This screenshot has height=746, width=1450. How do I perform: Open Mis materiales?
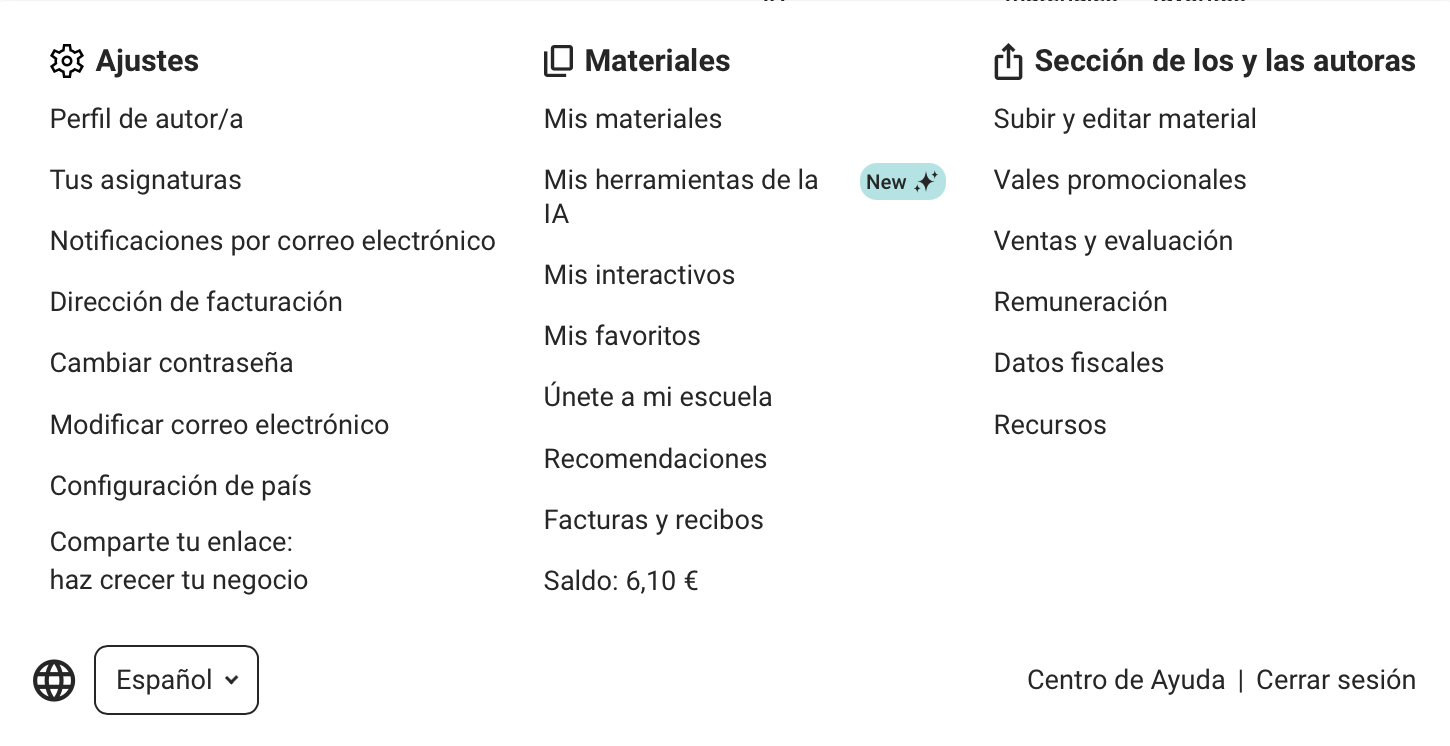pos(632,119)
